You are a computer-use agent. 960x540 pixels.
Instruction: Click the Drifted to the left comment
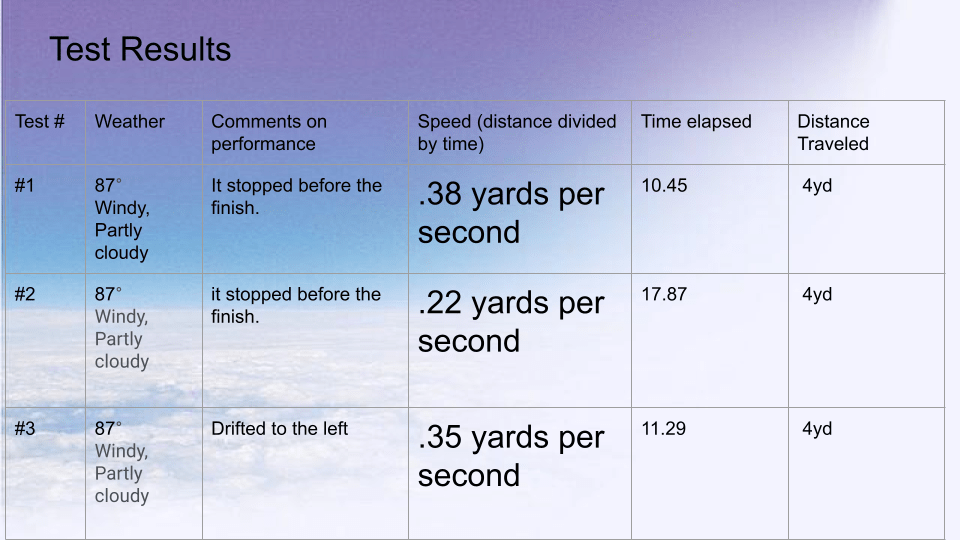(x=279, y=429)
